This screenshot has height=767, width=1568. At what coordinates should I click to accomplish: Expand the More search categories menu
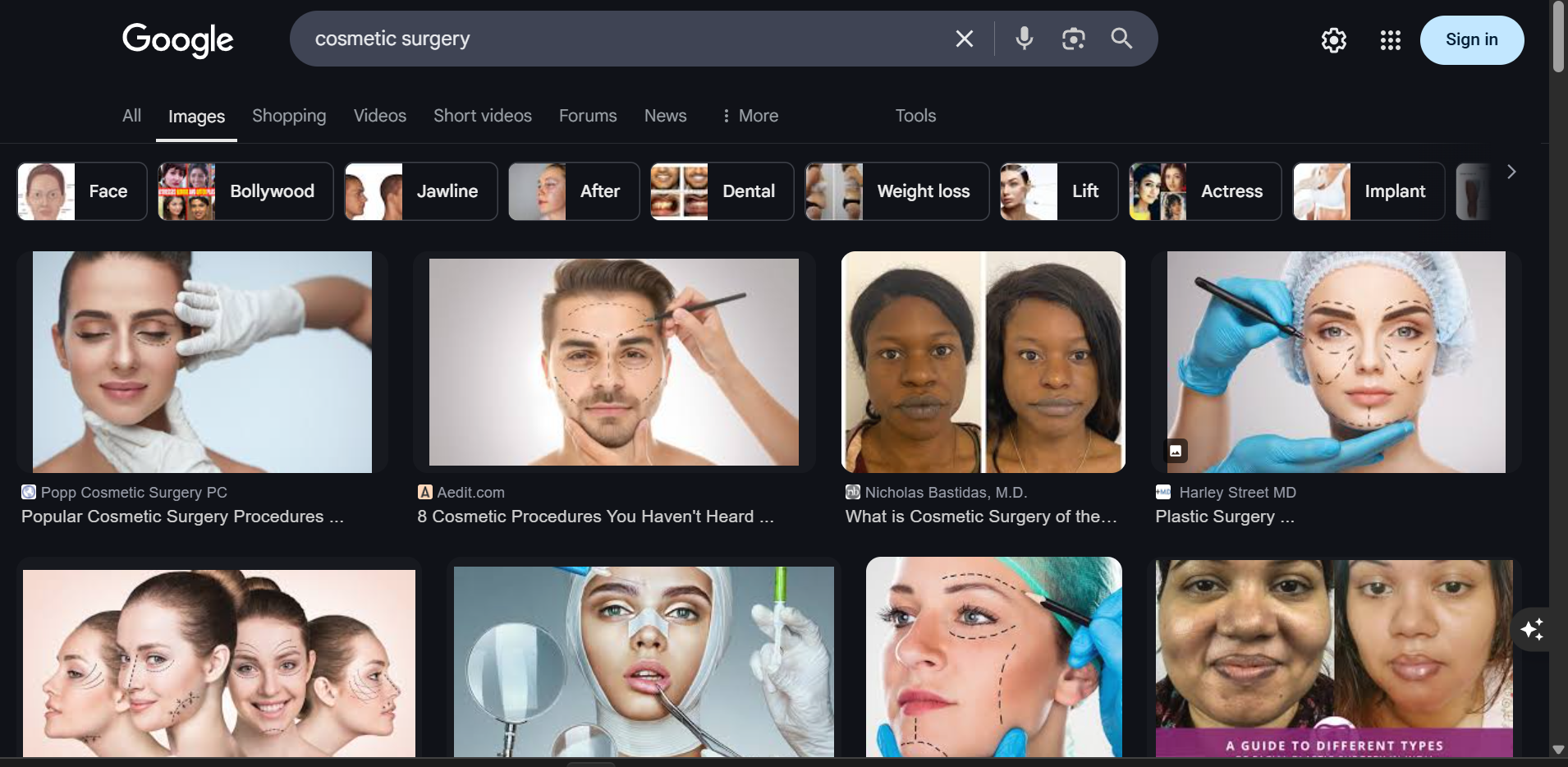pyautogui.click(x=750, y=116)
